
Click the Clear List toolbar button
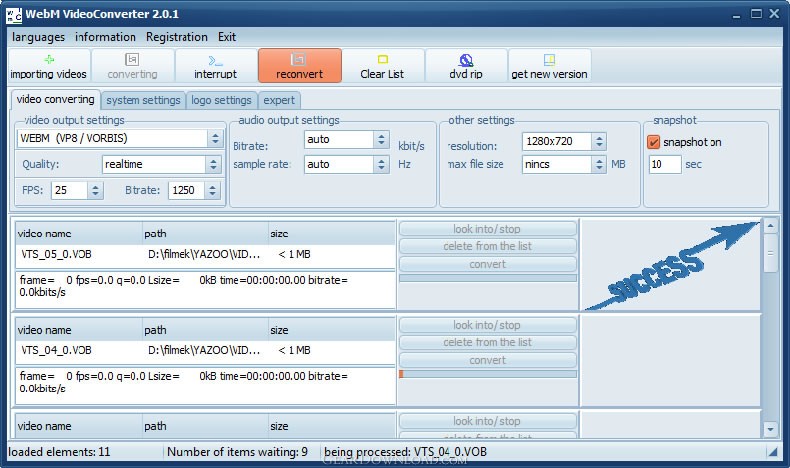coord(382,66)
